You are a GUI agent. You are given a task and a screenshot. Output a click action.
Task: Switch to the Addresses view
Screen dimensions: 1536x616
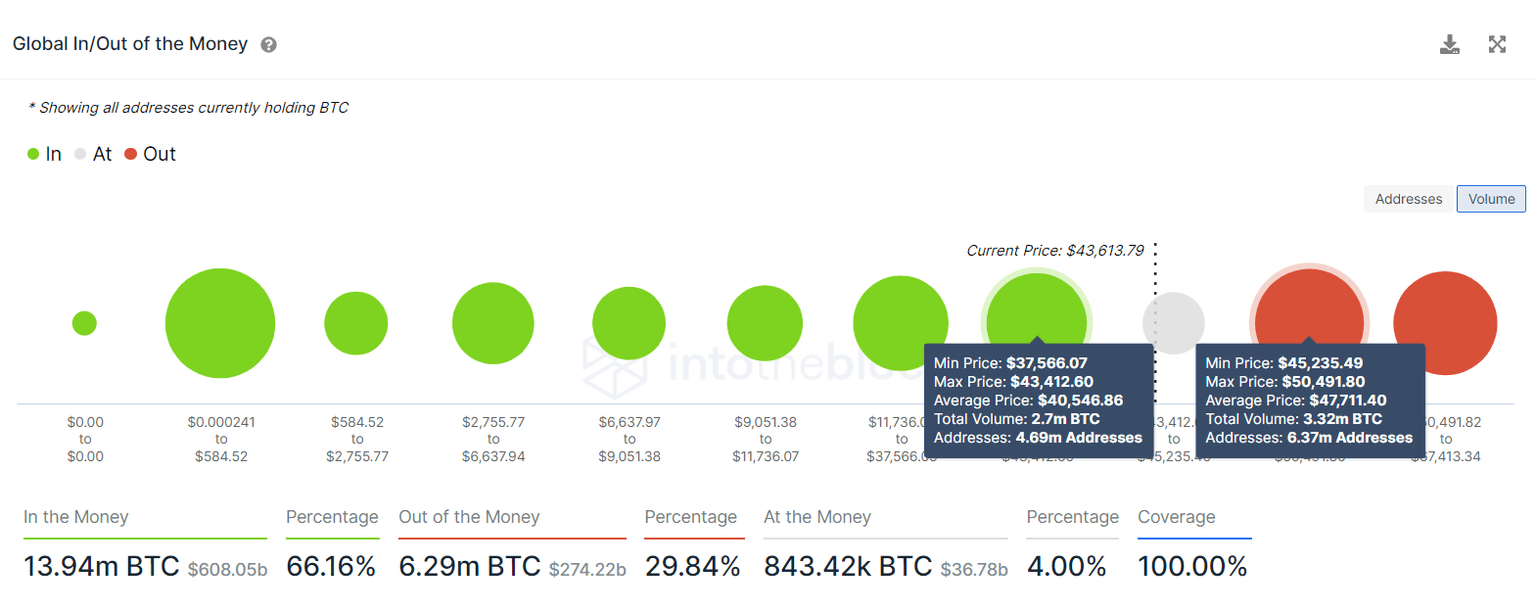click(x=1408, y=198)
